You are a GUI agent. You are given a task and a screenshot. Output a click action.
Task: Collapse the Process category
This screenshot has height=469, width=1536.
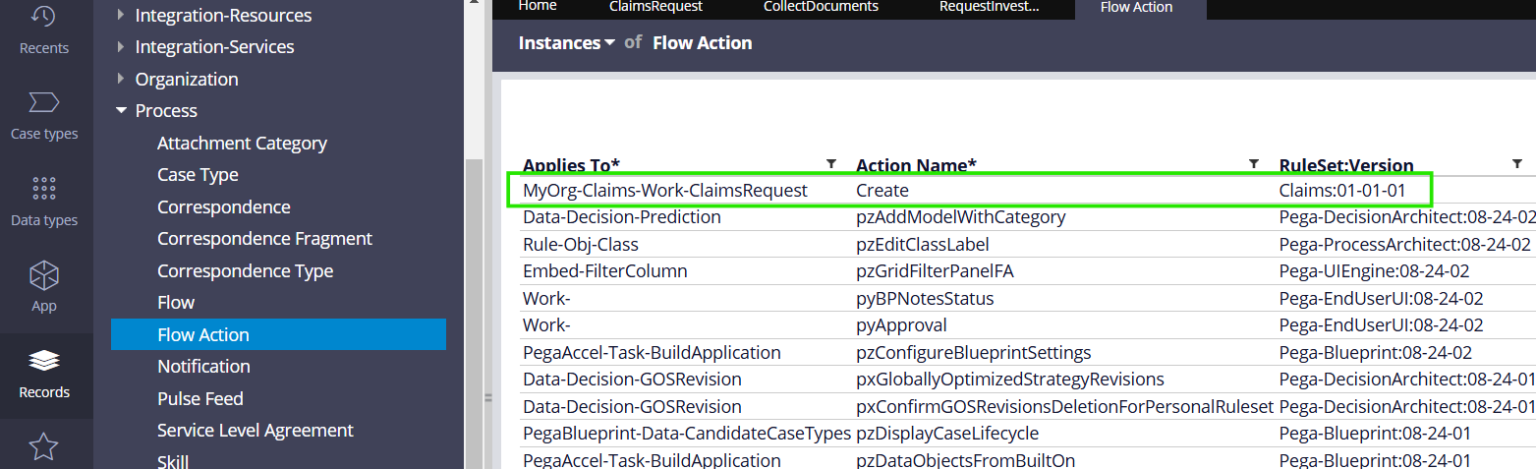click(121, 111)
